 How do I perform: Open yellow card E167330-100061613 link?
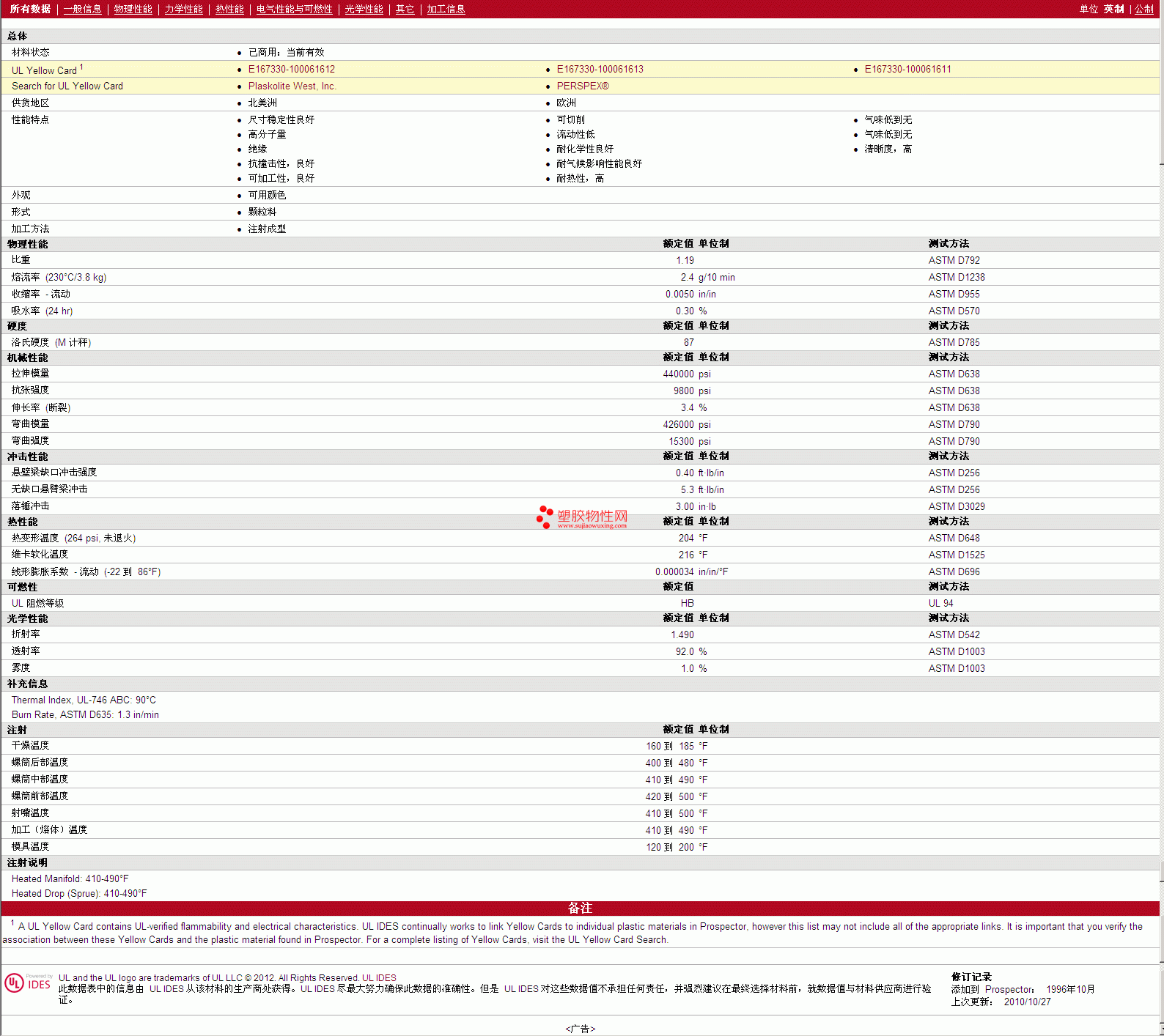pyautogui.click(x=600, y=70)
